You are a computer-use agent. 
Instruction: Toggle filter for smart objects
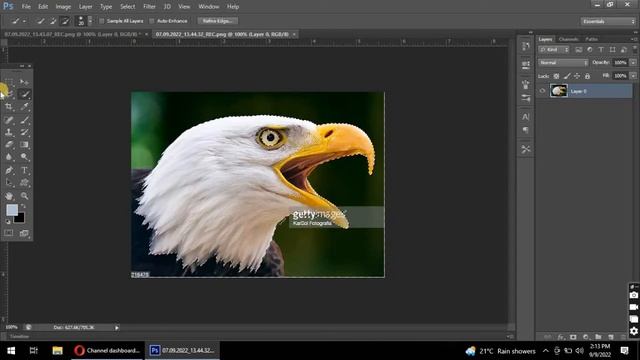(623, 50)
